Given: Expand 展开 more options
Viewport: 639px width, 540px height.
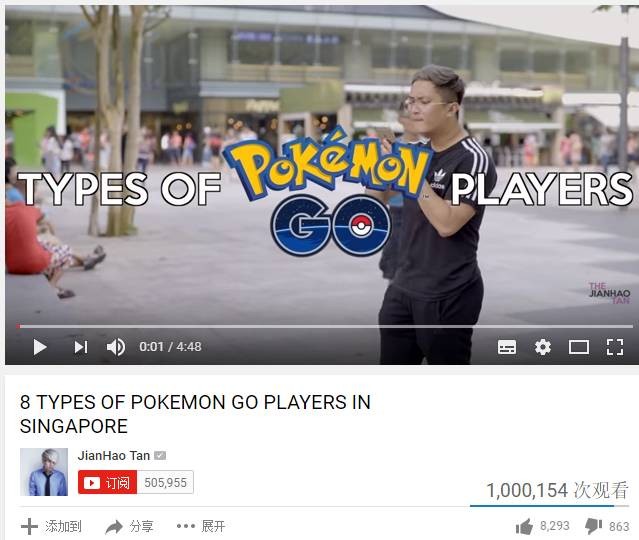Looking at the screenshot, I should [x=201, y=526].
